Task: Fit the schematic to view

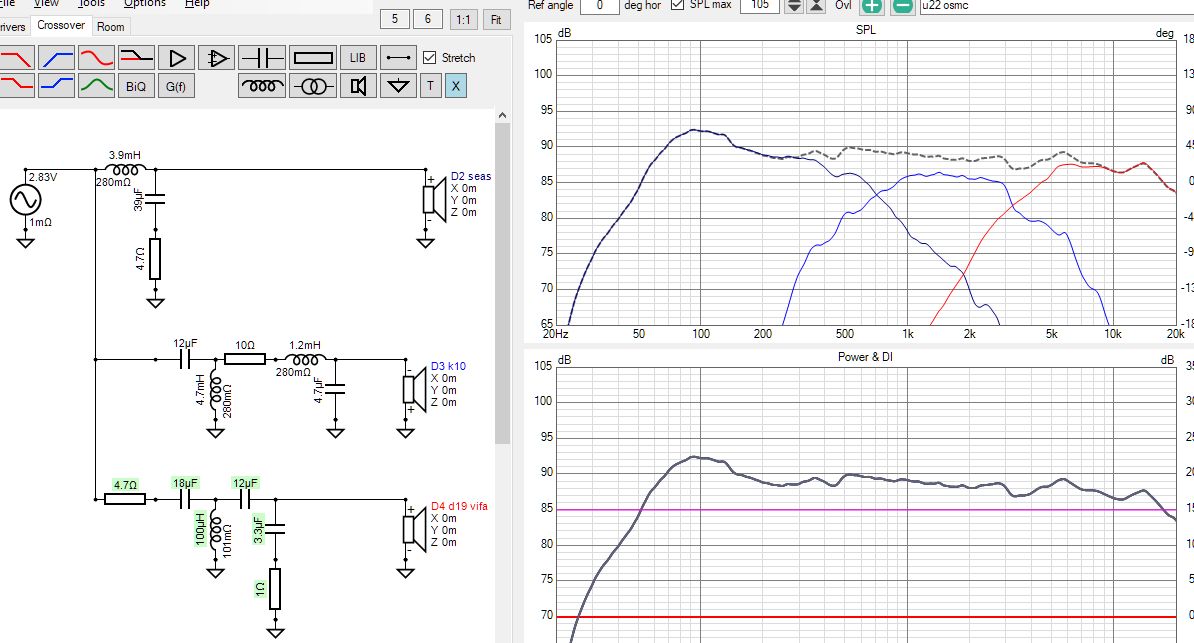Action: click(496, 20)
